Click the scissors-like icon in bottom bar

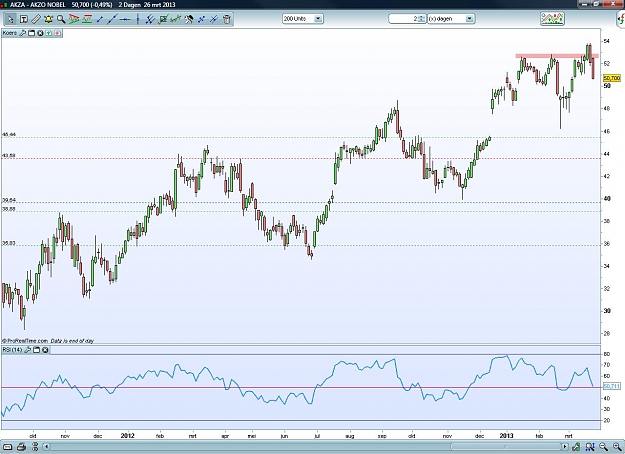(35, 447)
